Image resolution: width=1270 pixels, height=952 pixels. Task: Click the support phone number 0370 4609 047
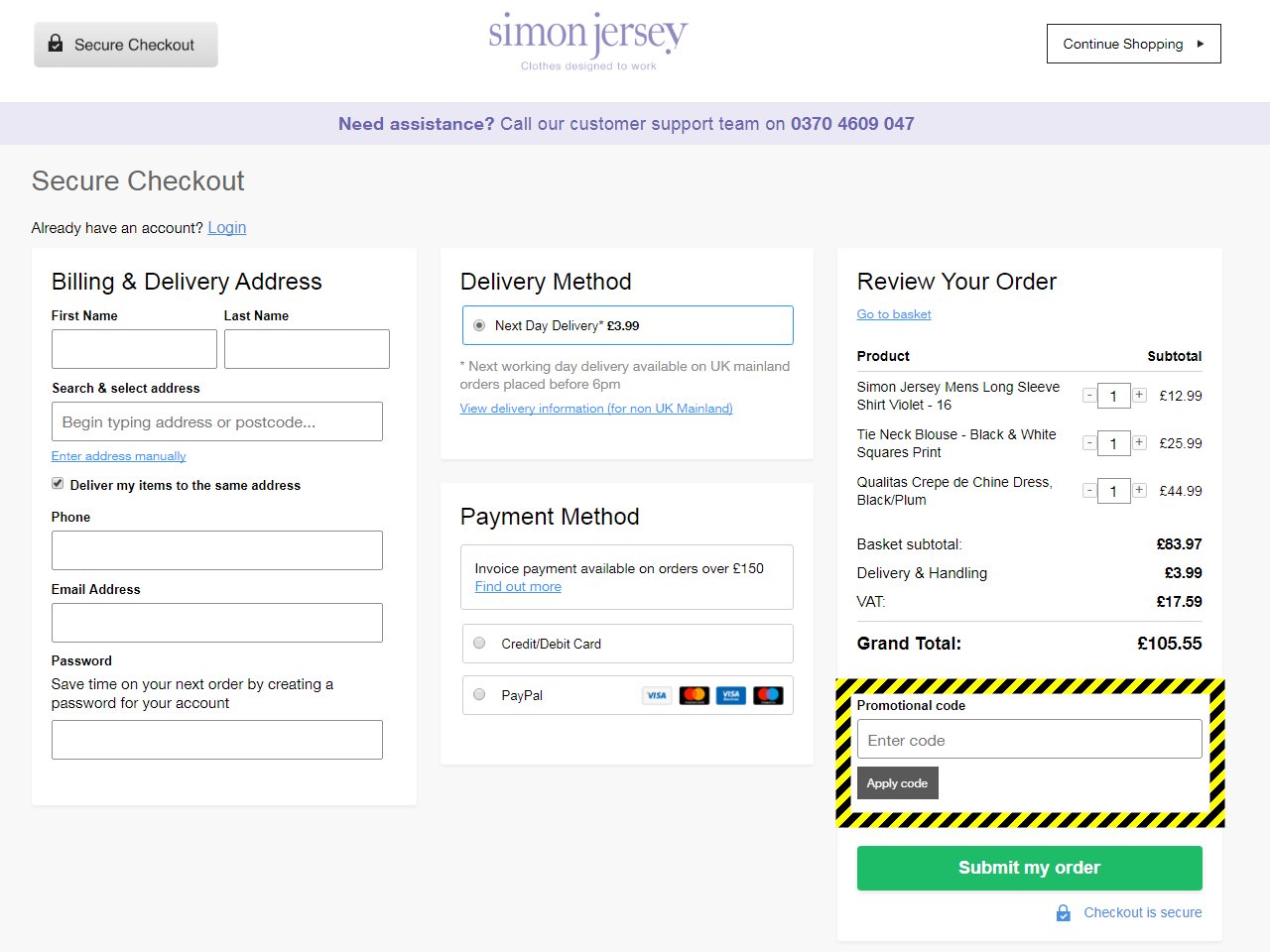click(852, 124)
